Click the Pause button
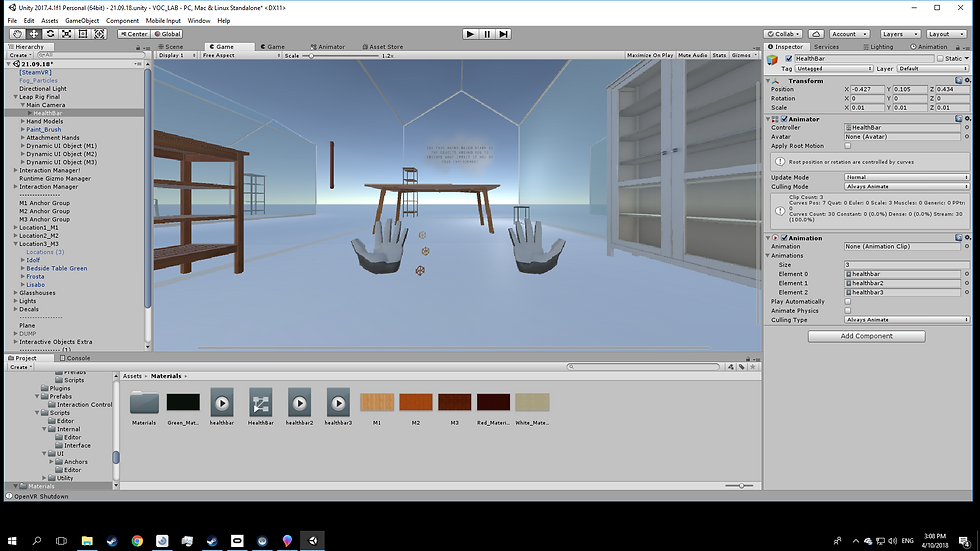Viewport: 980px width, 551px height. click(487, 34)
